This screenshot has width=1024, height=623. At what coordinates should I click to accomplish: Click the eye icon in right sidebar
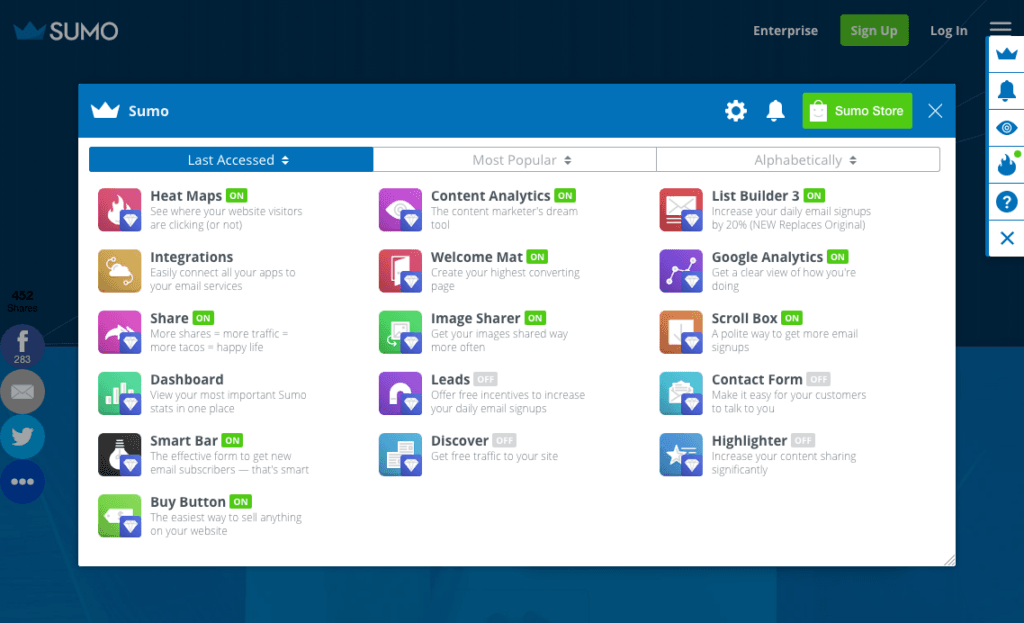point(1006,128)
